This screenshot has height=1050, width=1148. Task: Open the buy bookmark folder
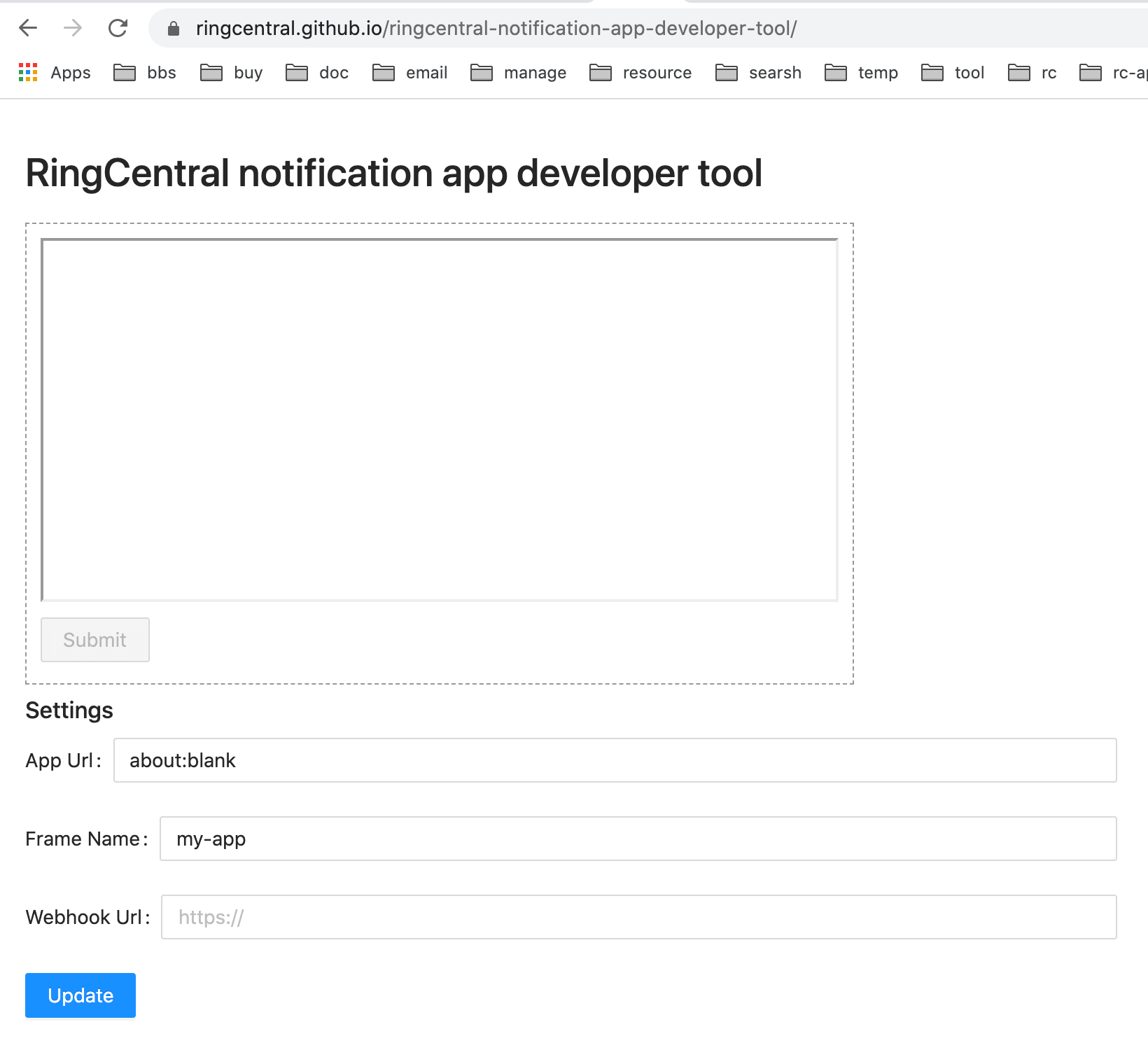point(232,73)
